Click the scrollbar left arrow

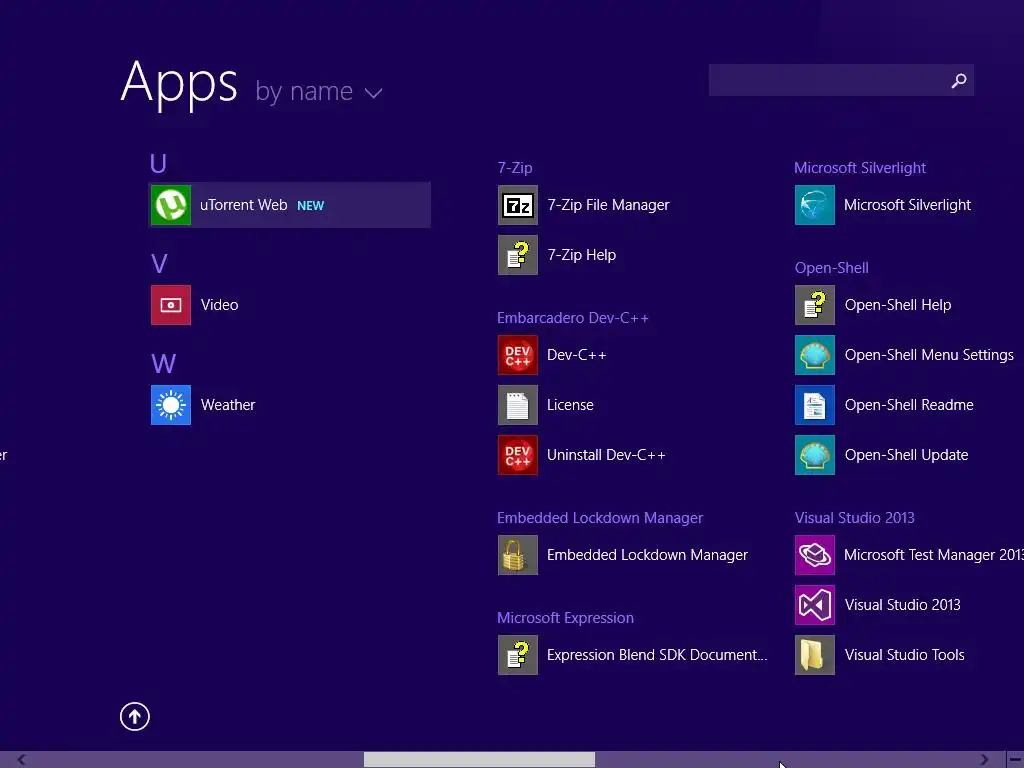22,760
